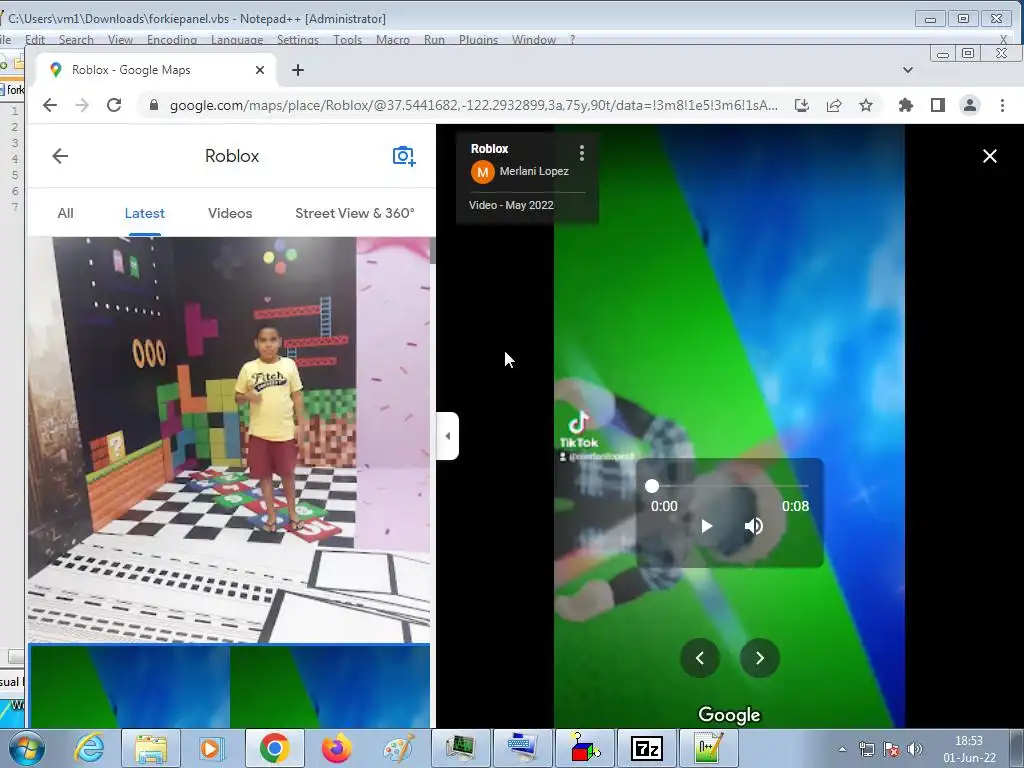This screenshot has width=1024, height=768.
Task: Show the previous photo
Action: click(699, 658)
